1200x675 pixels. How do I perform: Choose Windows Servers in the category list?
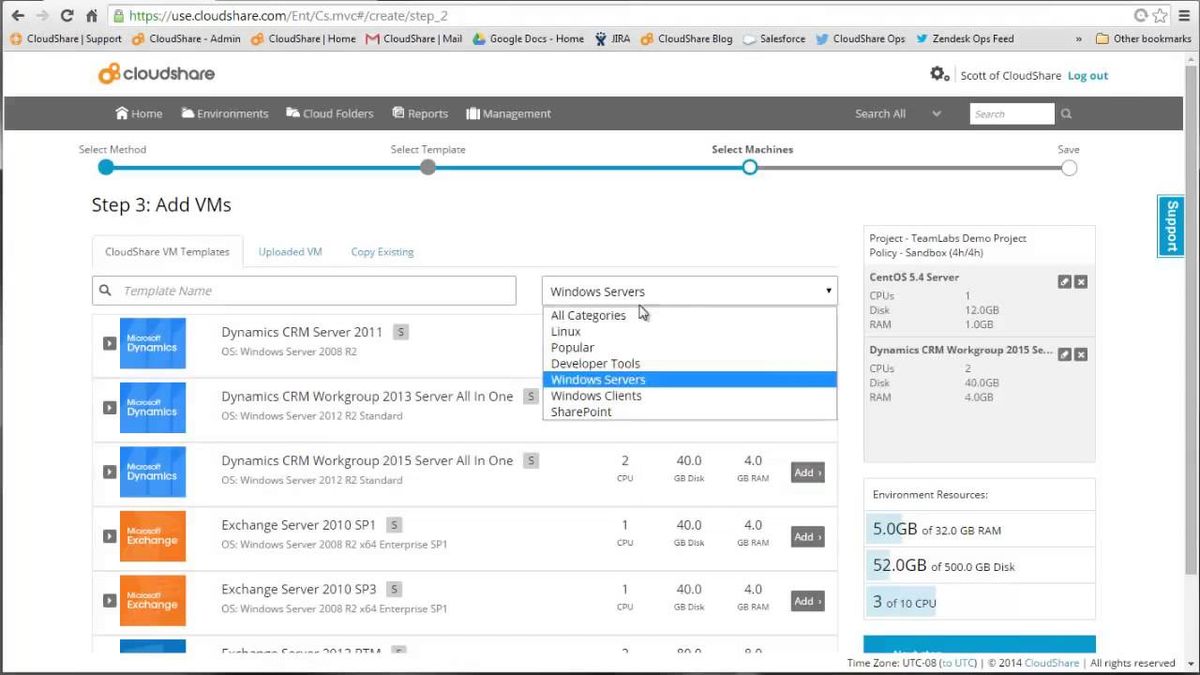click(x=690, y=379)
